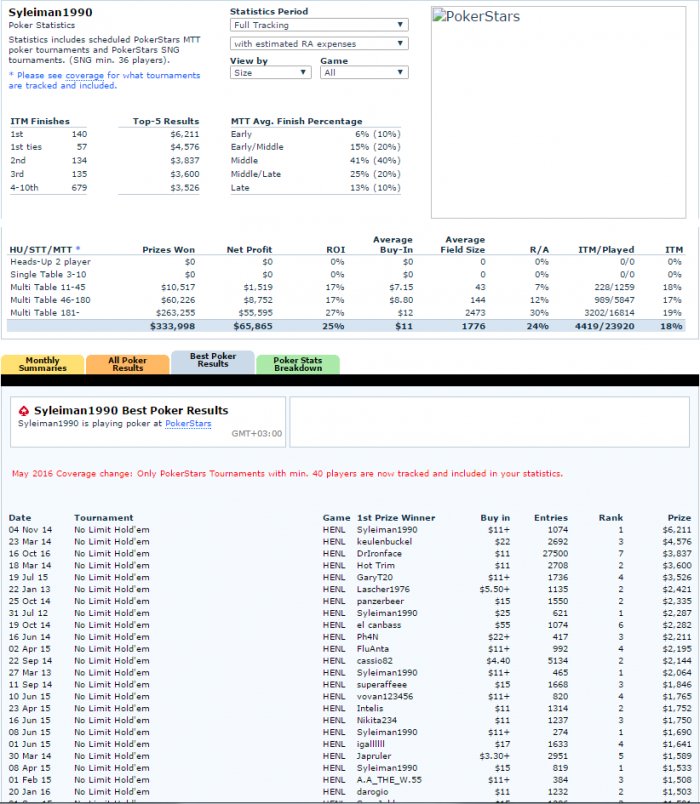Click the red spade icon beside Best Poker Results
The image size is (700, 804).
(x=24, y=411)
